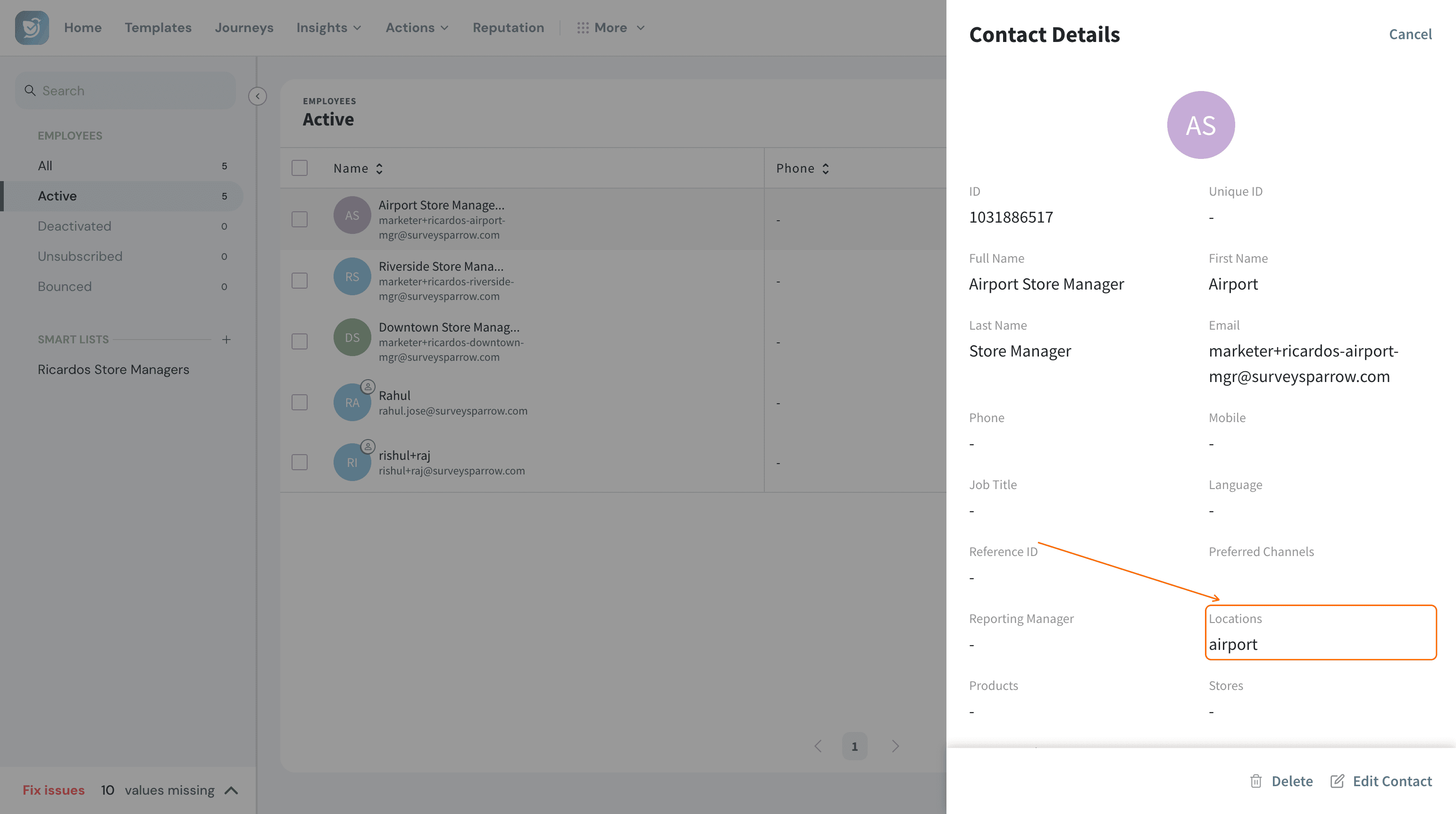Screen dimensions: 1456x814
Task: Click the RA avatar for Rahul
Action: point(352,402)
